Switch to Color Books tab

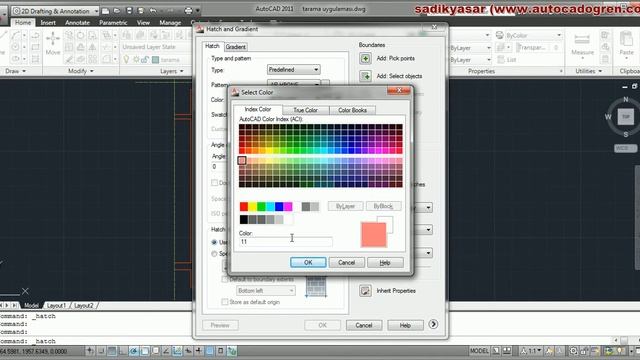pyautogui.click(x=352, y=110)
